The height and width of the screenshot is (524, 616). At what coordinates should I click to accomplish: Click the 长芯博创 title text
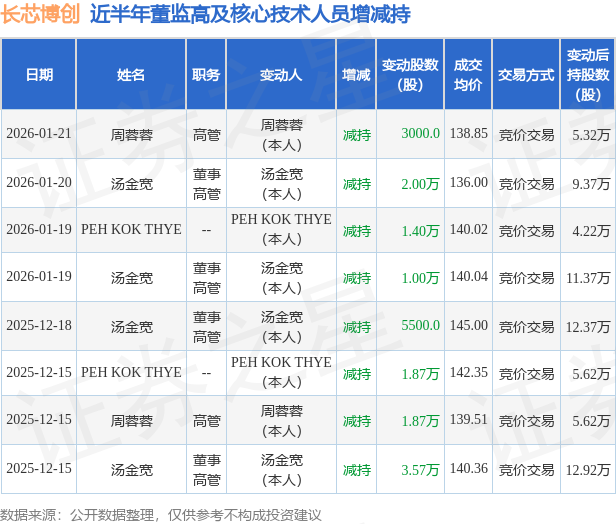pyautogui.click(x=40, y=14)
